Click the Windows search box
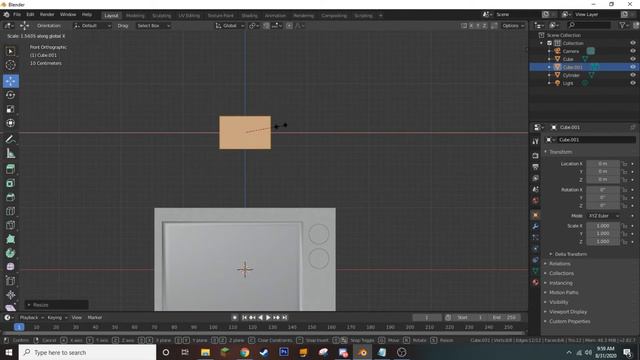Image resolution: width=640 pixels, height=360 pixels. point(87,352)
